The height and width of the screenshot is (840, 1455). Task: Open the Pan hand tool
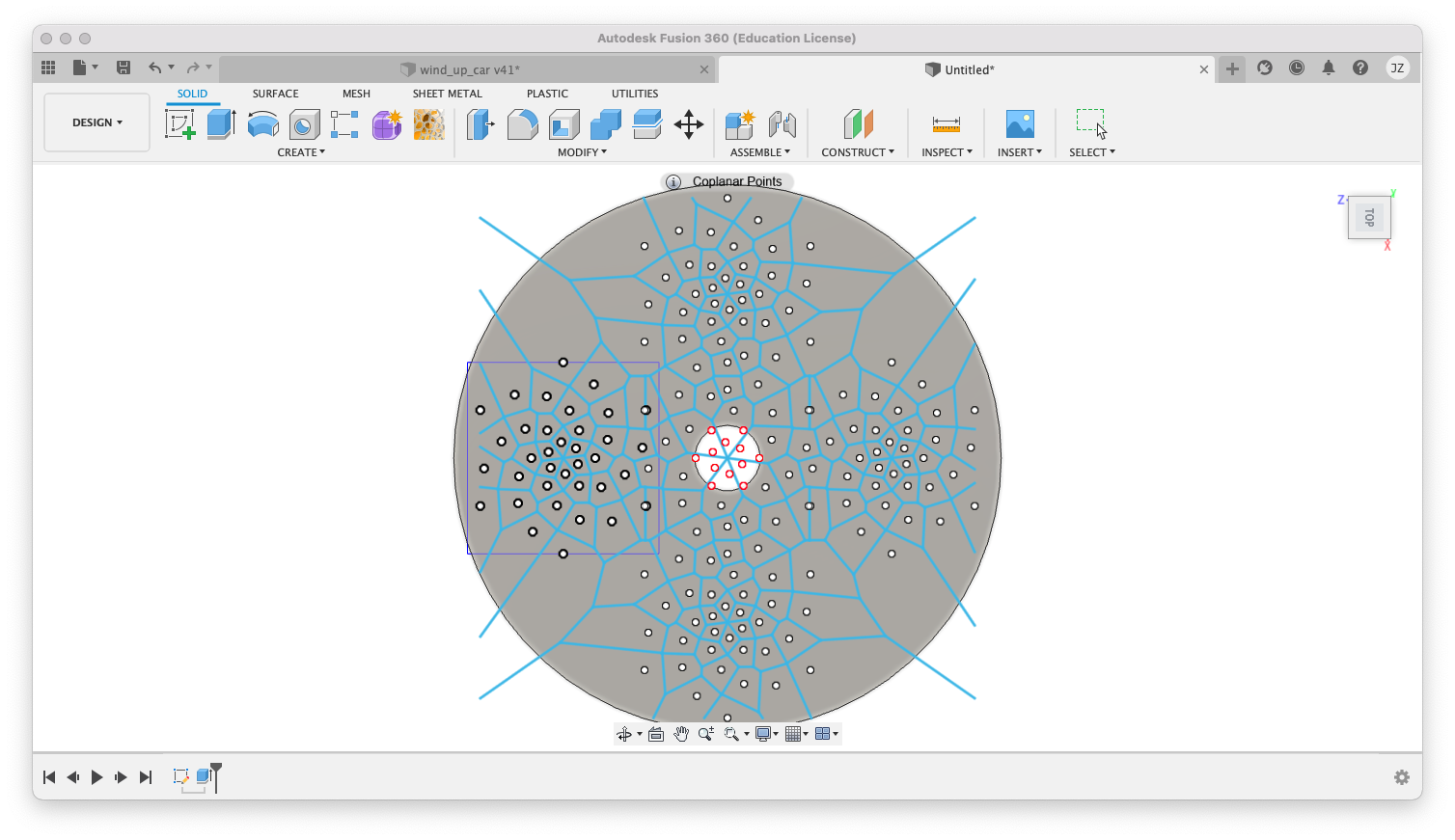(681, 734)
